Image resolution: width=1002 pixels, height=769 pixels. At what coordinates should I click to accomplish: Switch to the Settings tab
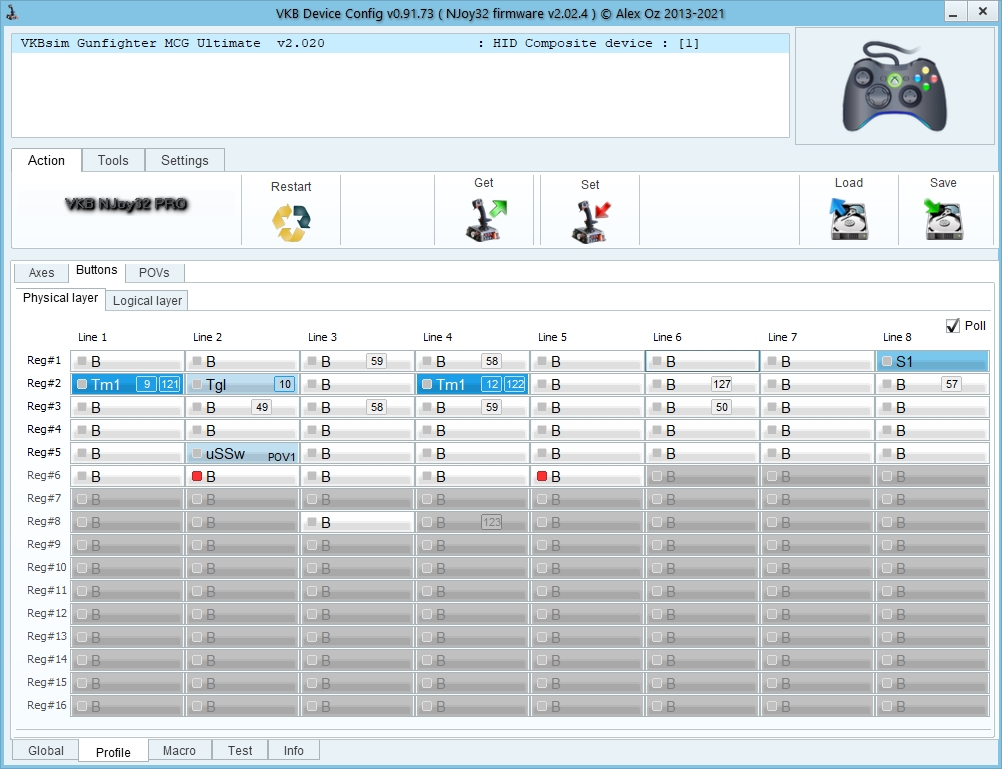185,160
